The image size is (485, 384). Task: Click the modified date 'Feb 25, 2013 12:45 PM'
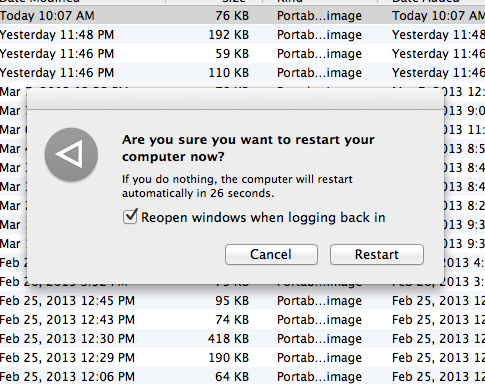click(67, 301)
